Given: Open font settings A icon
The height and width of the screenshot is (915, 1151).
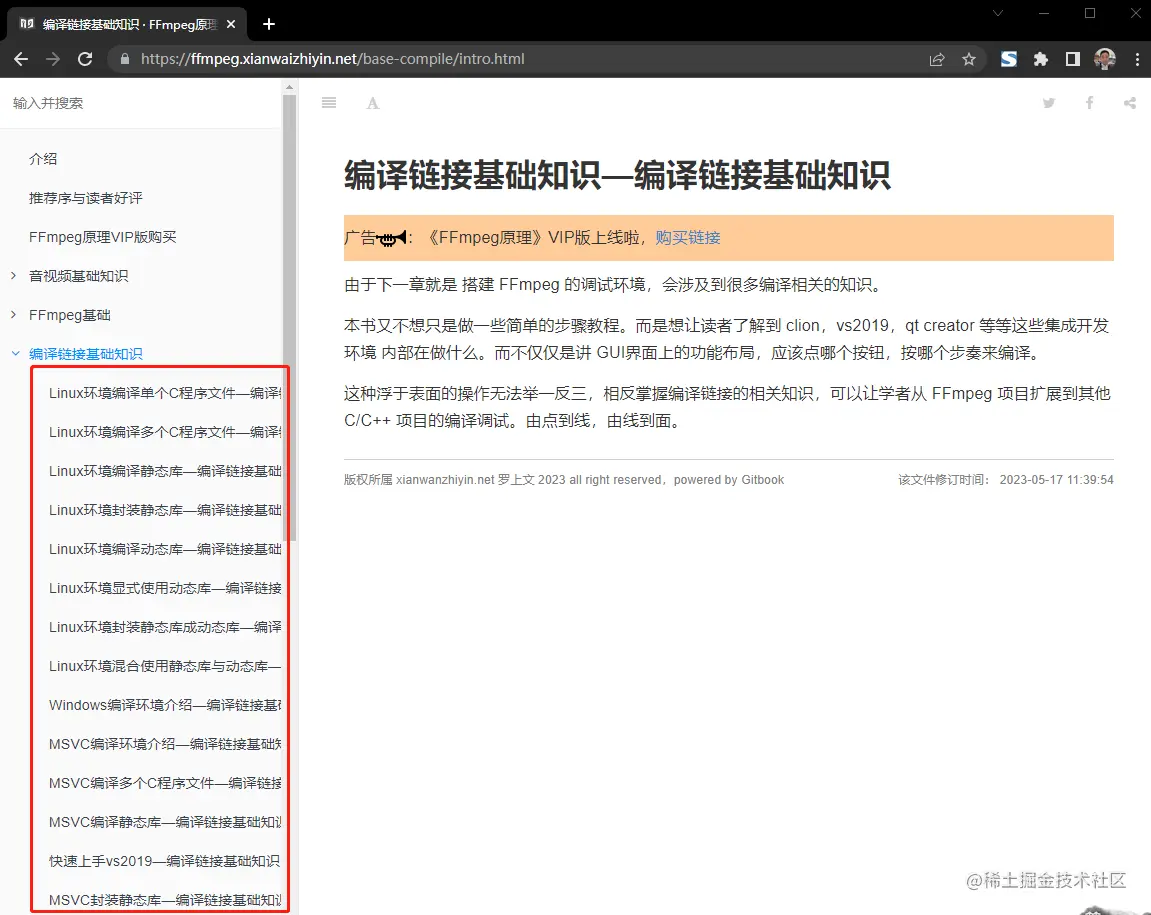Looking at the screenshot, I should click(373, 103).
